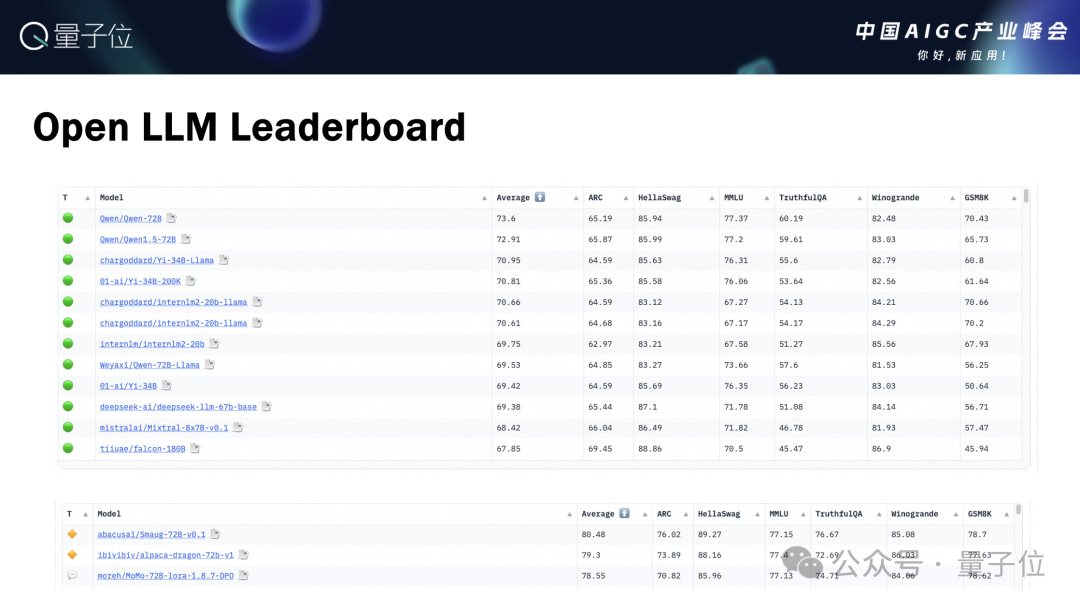Green type dot in 01-ai/Yi-34B row
1080x607 pixels.
pos(68,385)
